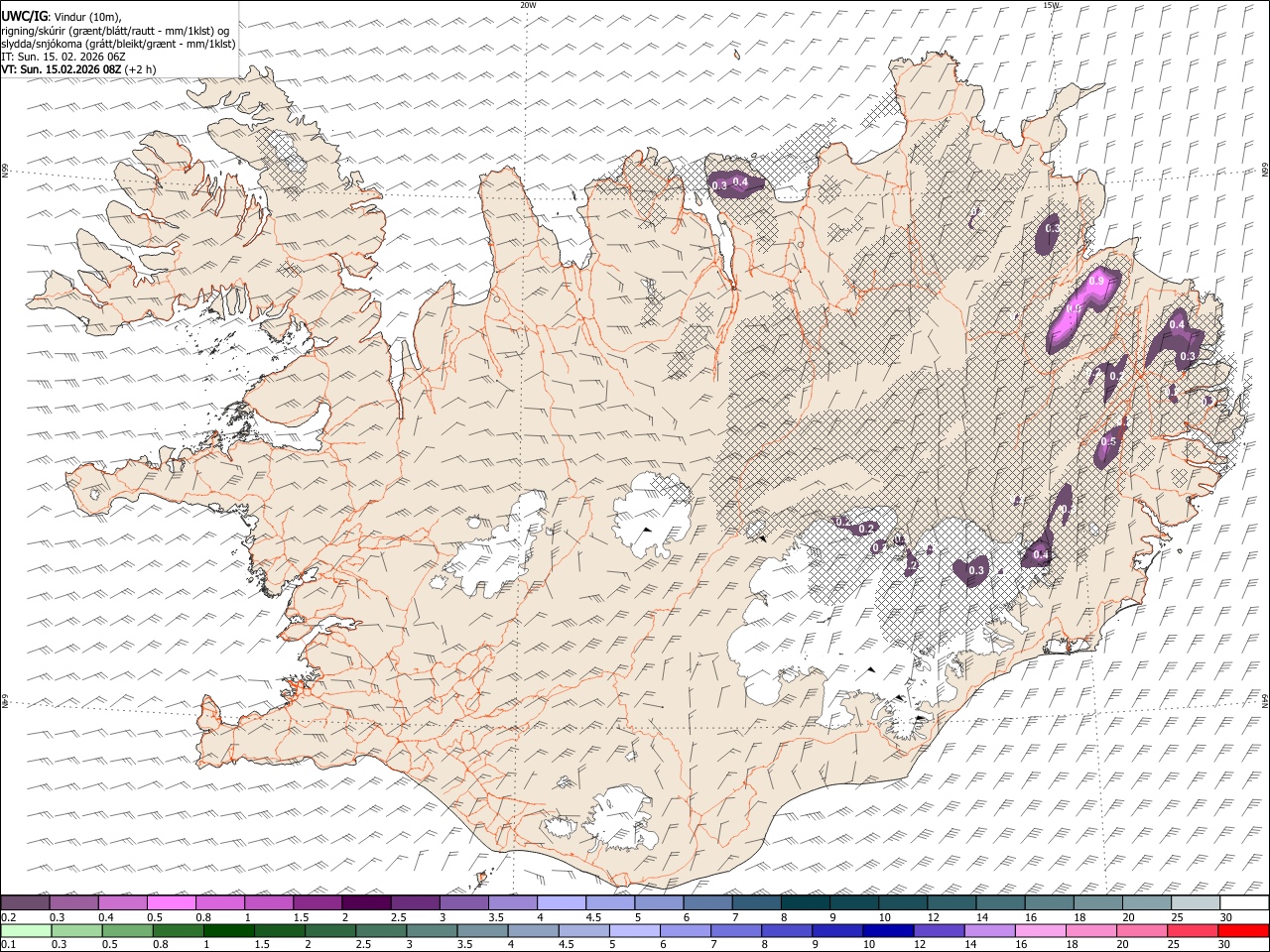Click the '(+2 h)' forecast offset text
The width and height of the screenshot is (1270, 952).
point(141,69)
